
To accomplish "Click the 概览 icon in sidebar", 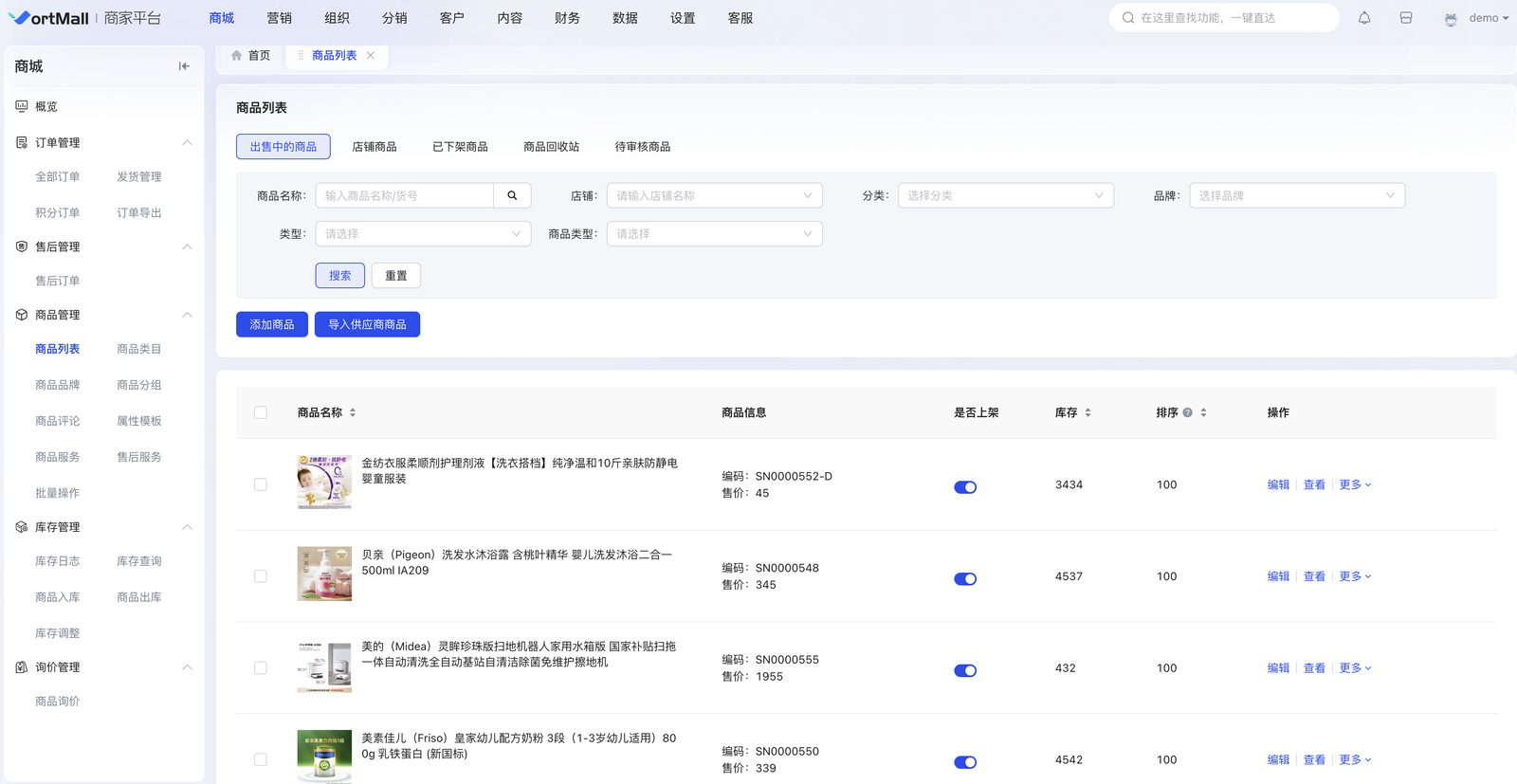I will (x=22, y=107).
